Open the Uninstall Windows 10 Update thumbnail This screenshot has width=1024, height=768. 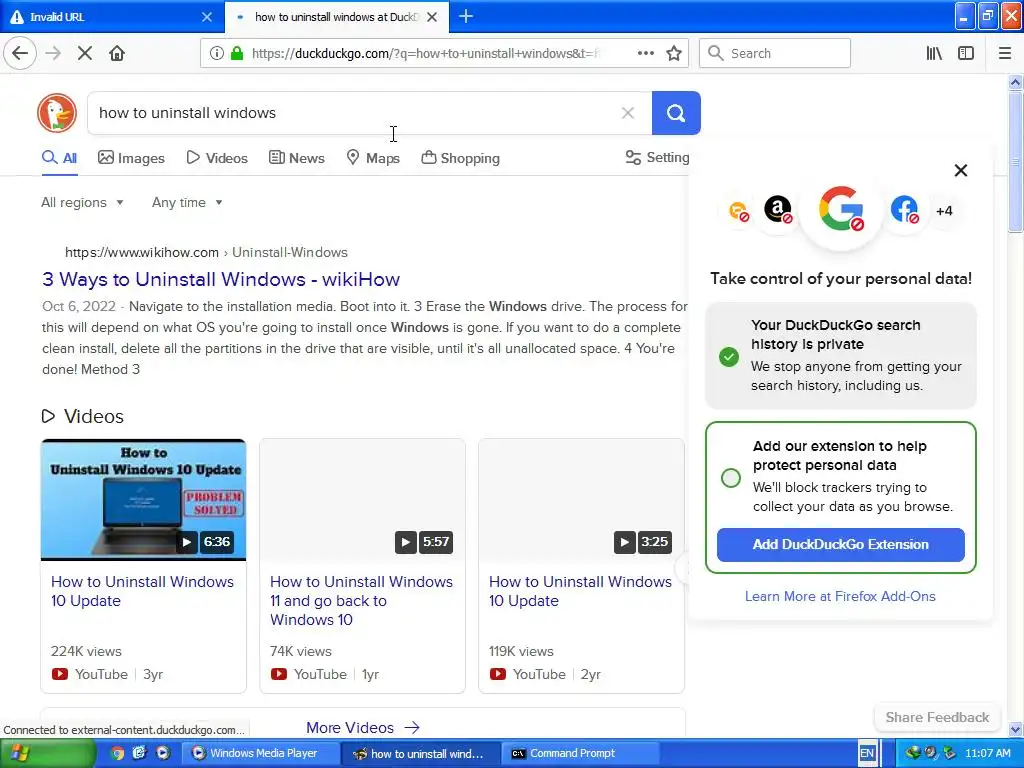144,500
